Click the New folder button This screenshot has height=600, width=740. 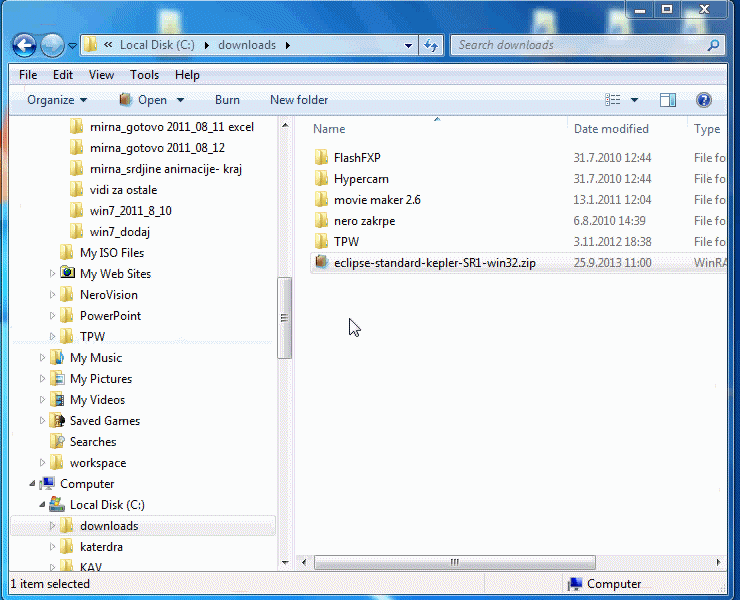point(299,100)
